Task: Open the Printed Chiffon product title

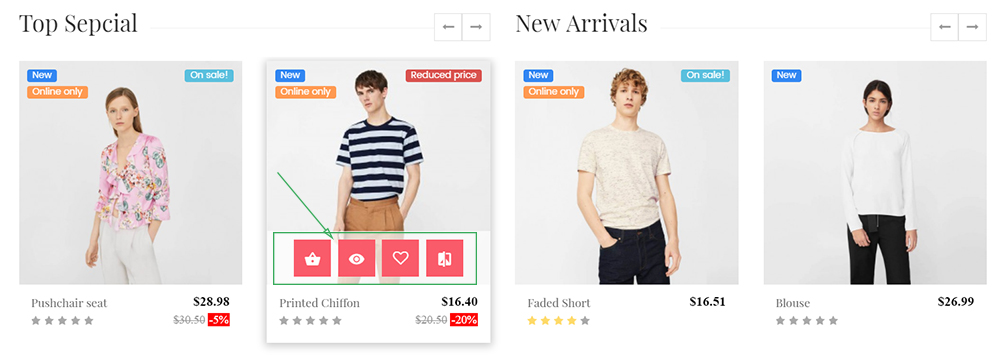Action: coord(320,303)
